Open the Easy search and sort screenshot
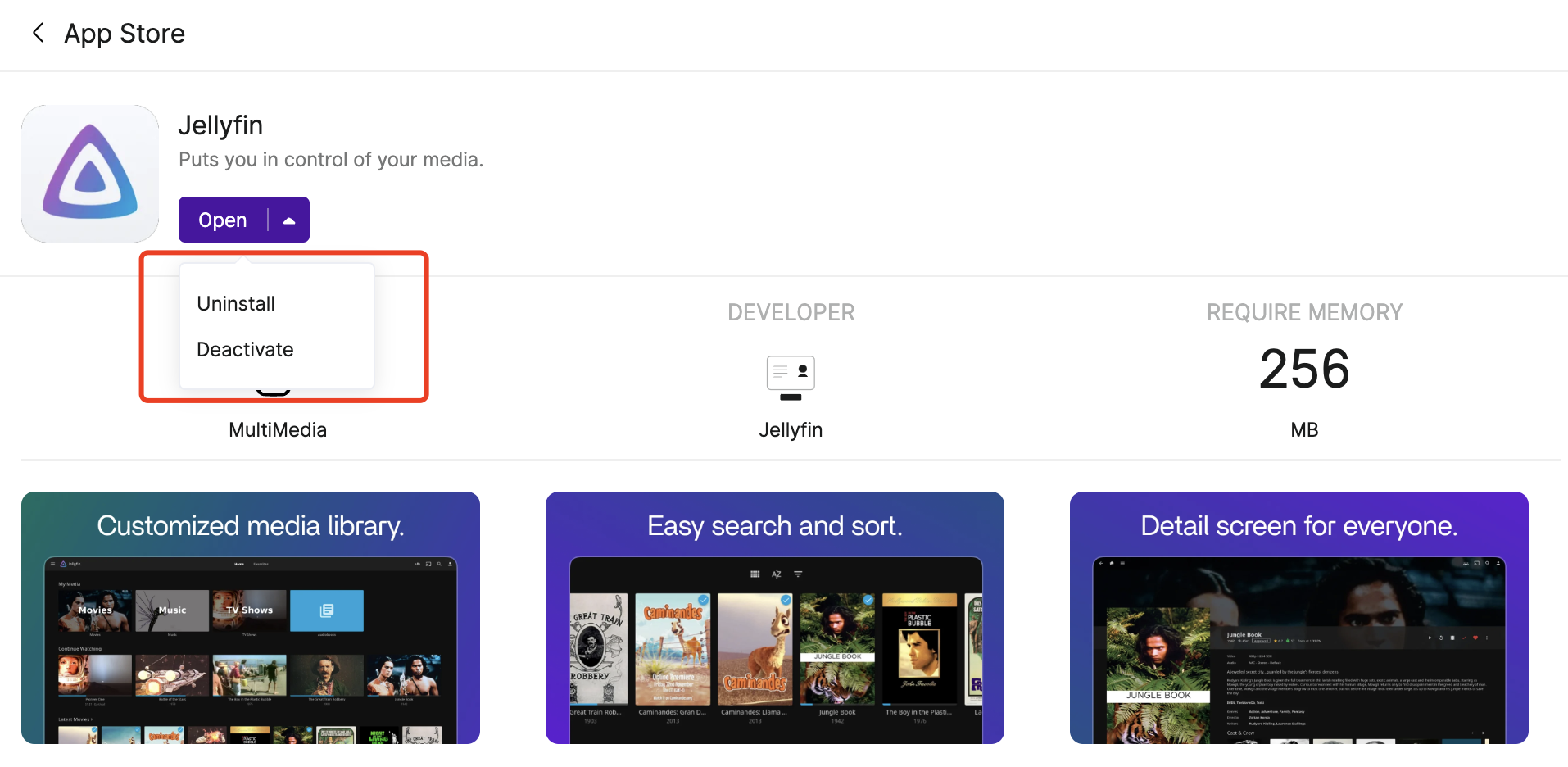This screenshot has width=1568, height=767. (775, 618)
